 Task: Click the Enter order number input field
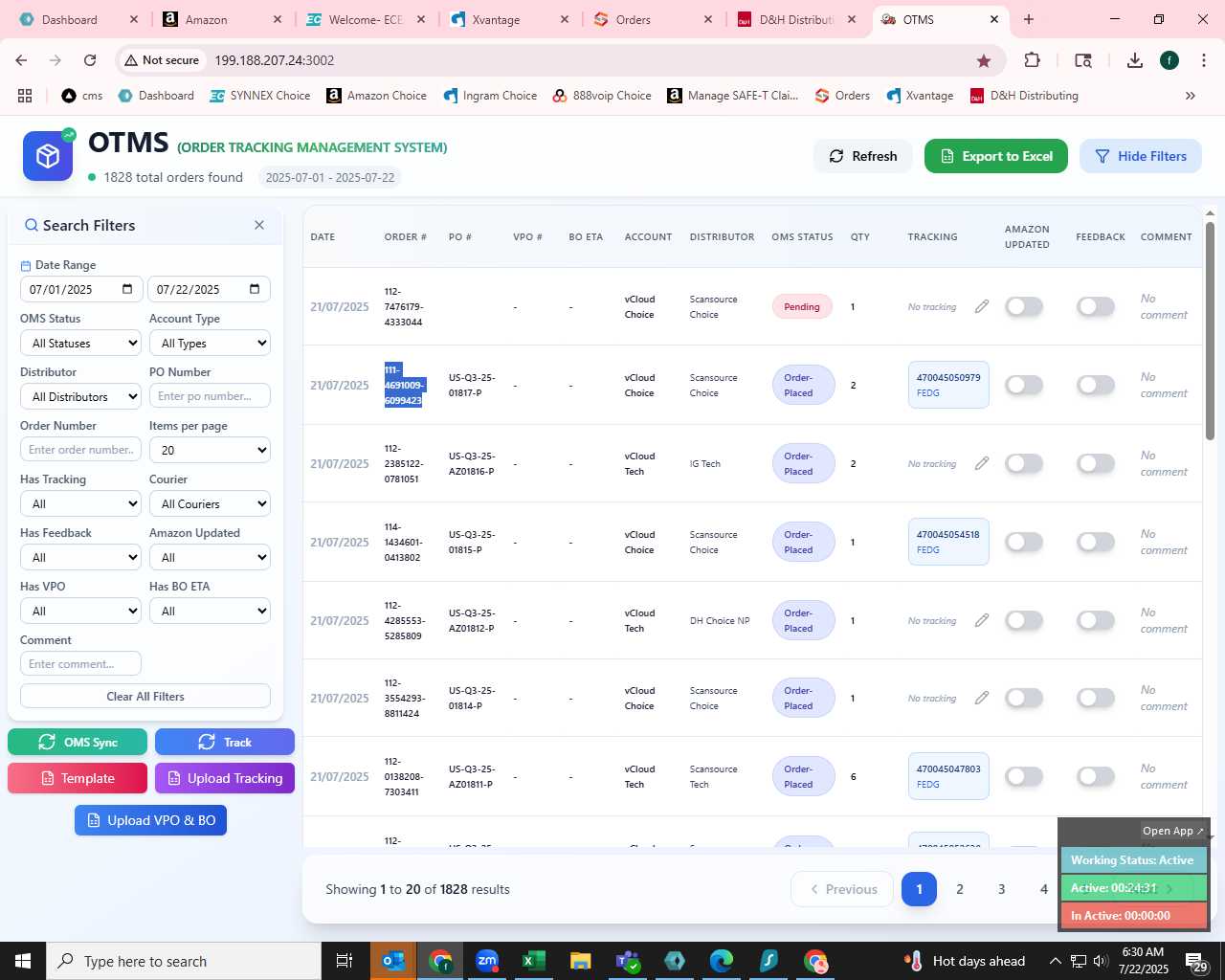pos(80,450)
